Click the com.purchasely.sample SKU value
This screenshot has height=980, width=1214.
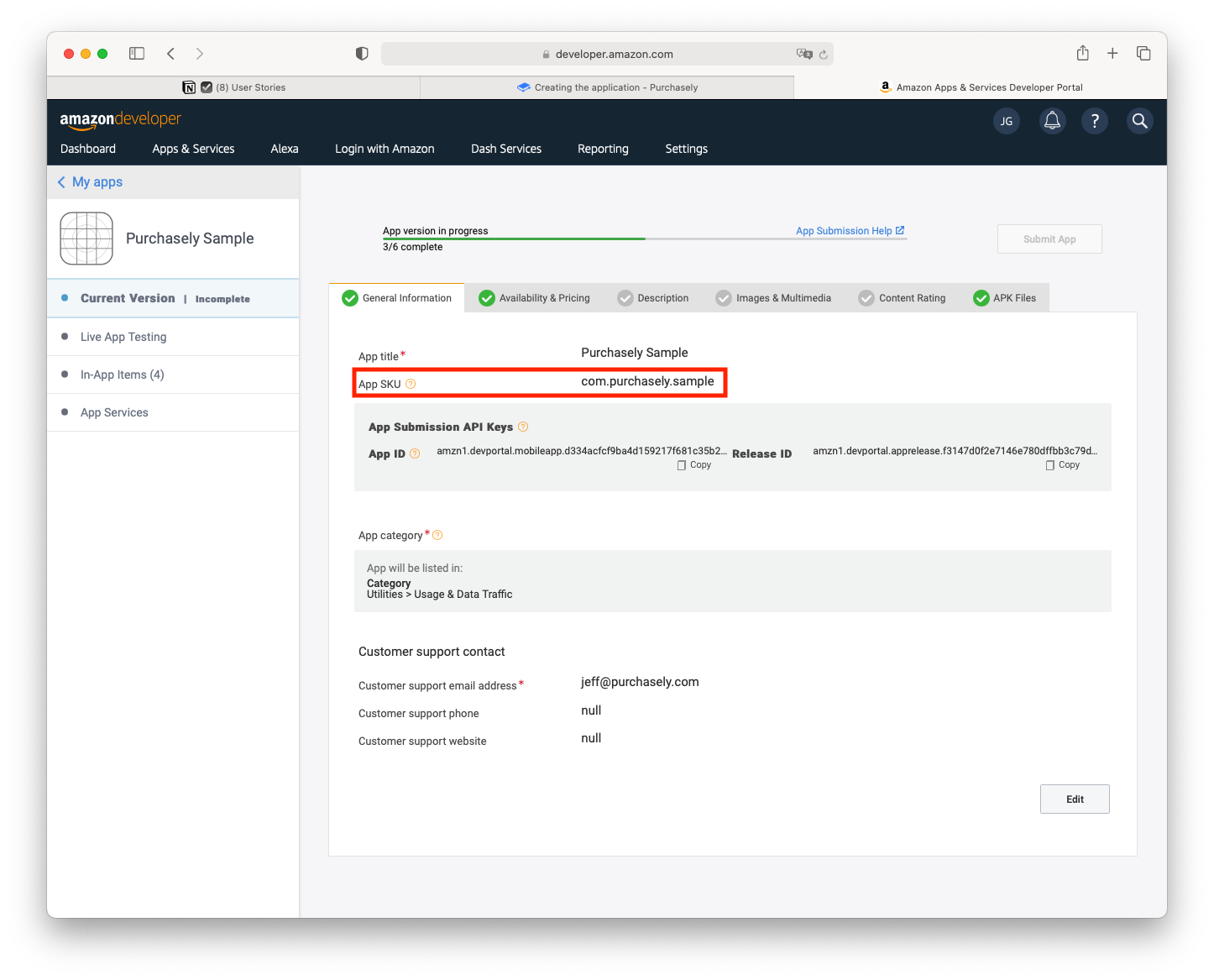point(647,381)
